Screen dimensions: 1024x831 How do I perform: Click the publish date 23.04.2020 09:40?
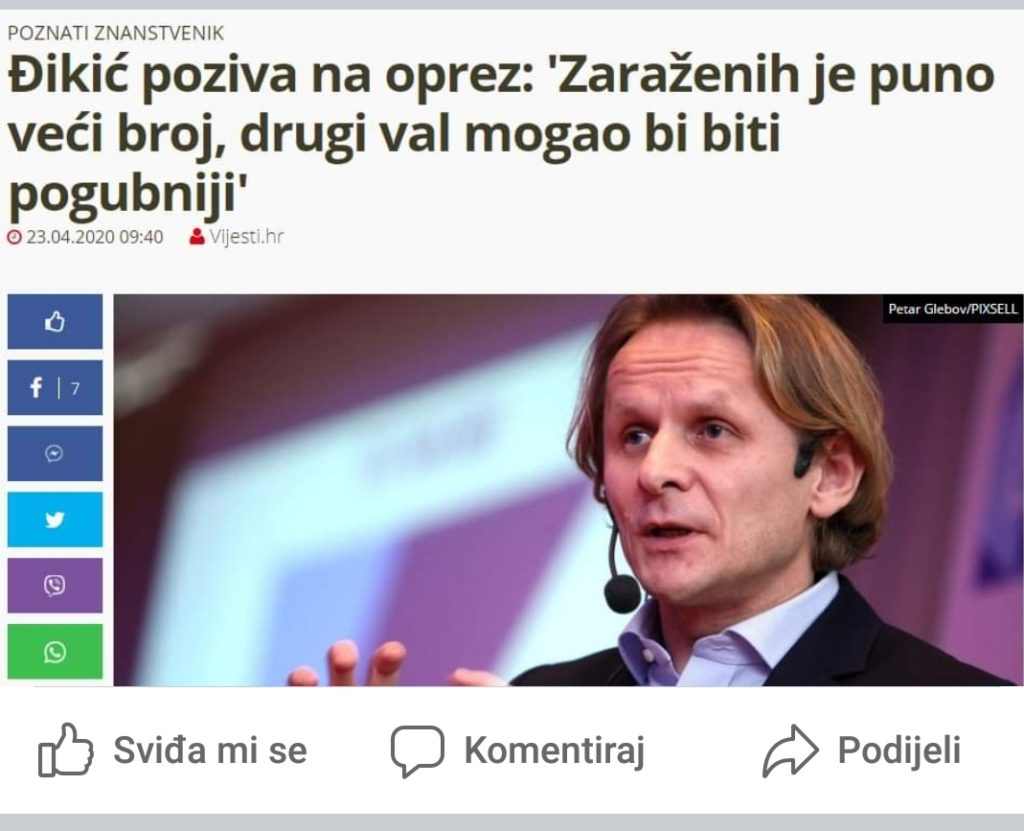point(95,236)
